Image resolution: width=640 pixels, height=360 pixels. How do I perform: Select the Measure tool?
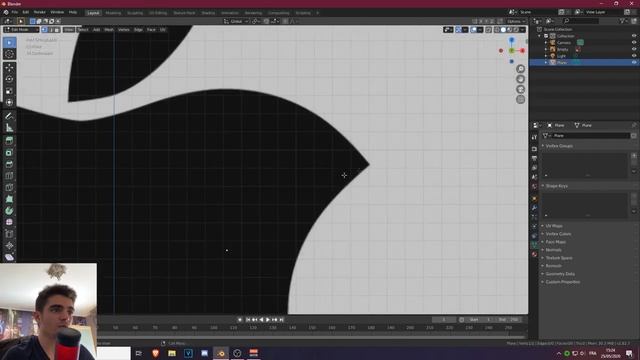(9, 128)
